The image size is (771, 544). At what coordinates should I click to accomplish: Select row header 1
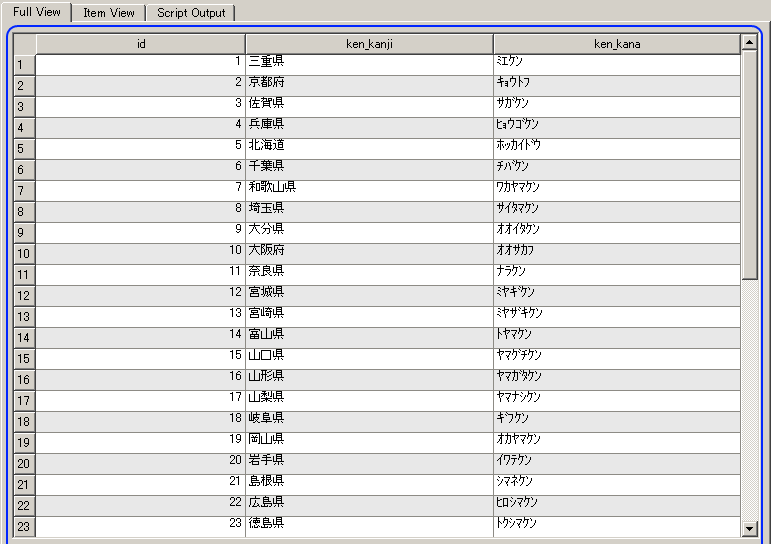24,65
